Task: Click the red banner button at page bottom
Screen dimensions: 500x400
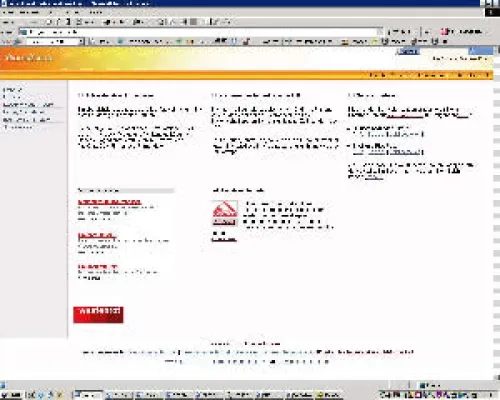Action: [98, 315]
